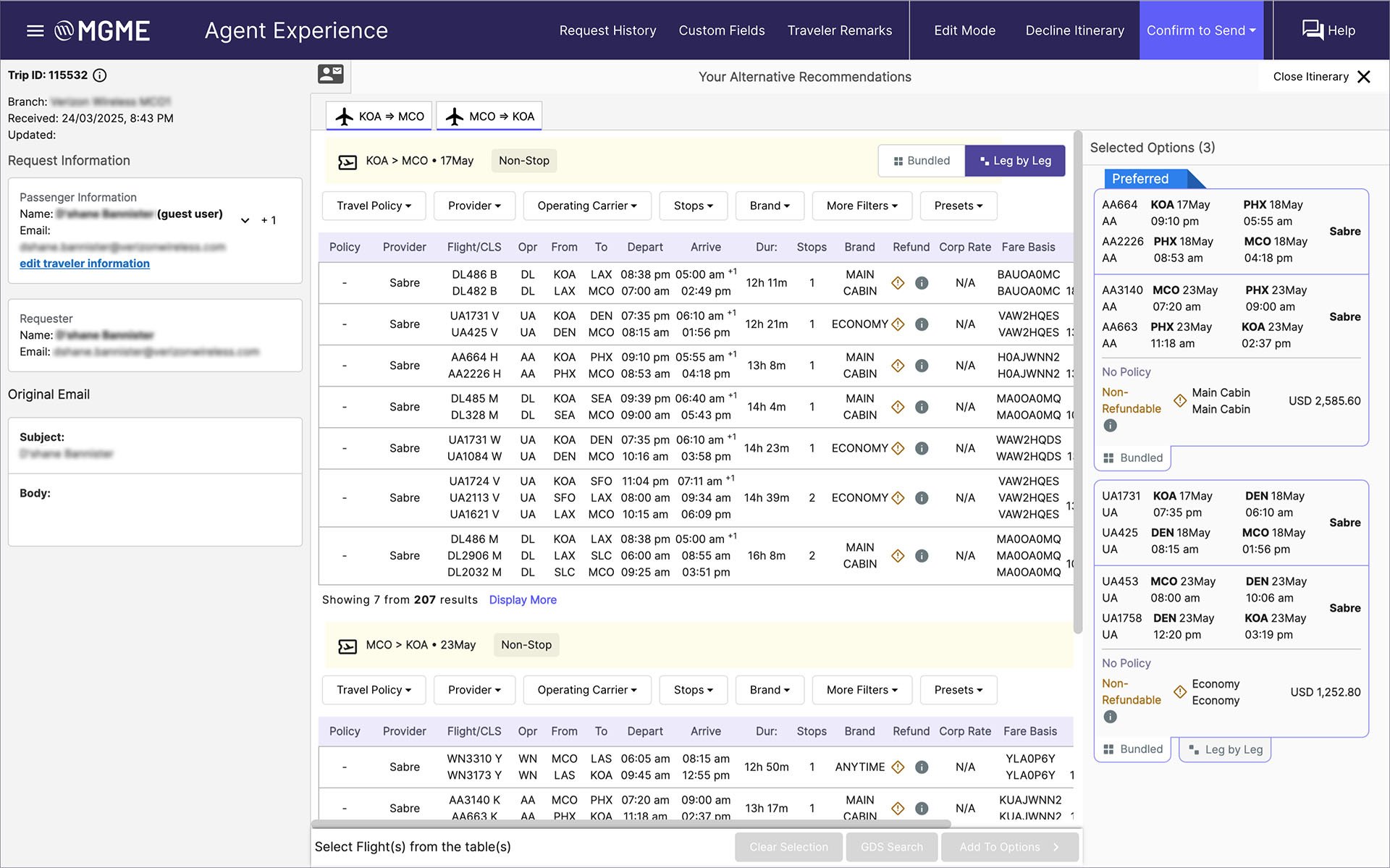1390x868 pixels.
Task: Click the airplane icon on MCO ⇒ KOA tab
Action: (455, 117)
